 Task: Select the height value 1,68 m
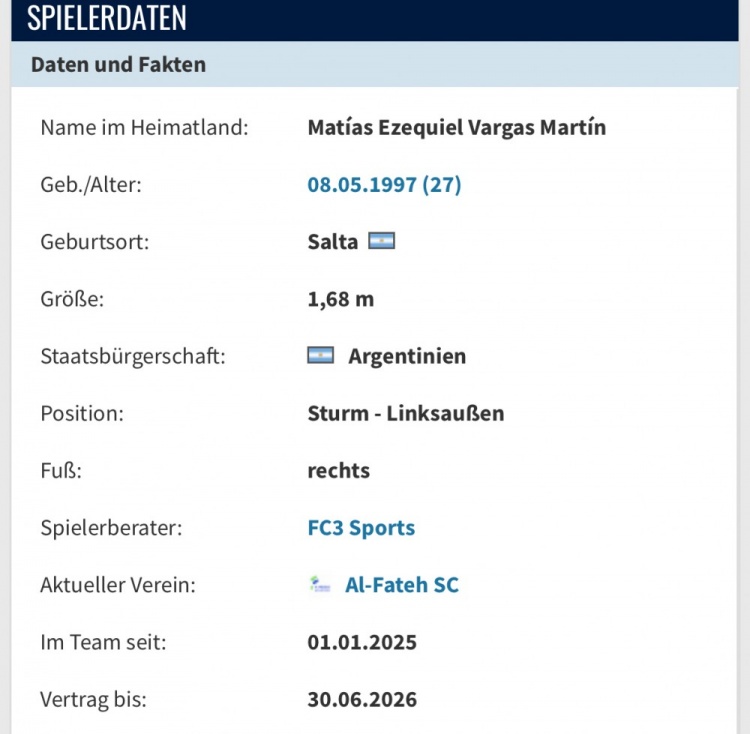tap(341, 299)
